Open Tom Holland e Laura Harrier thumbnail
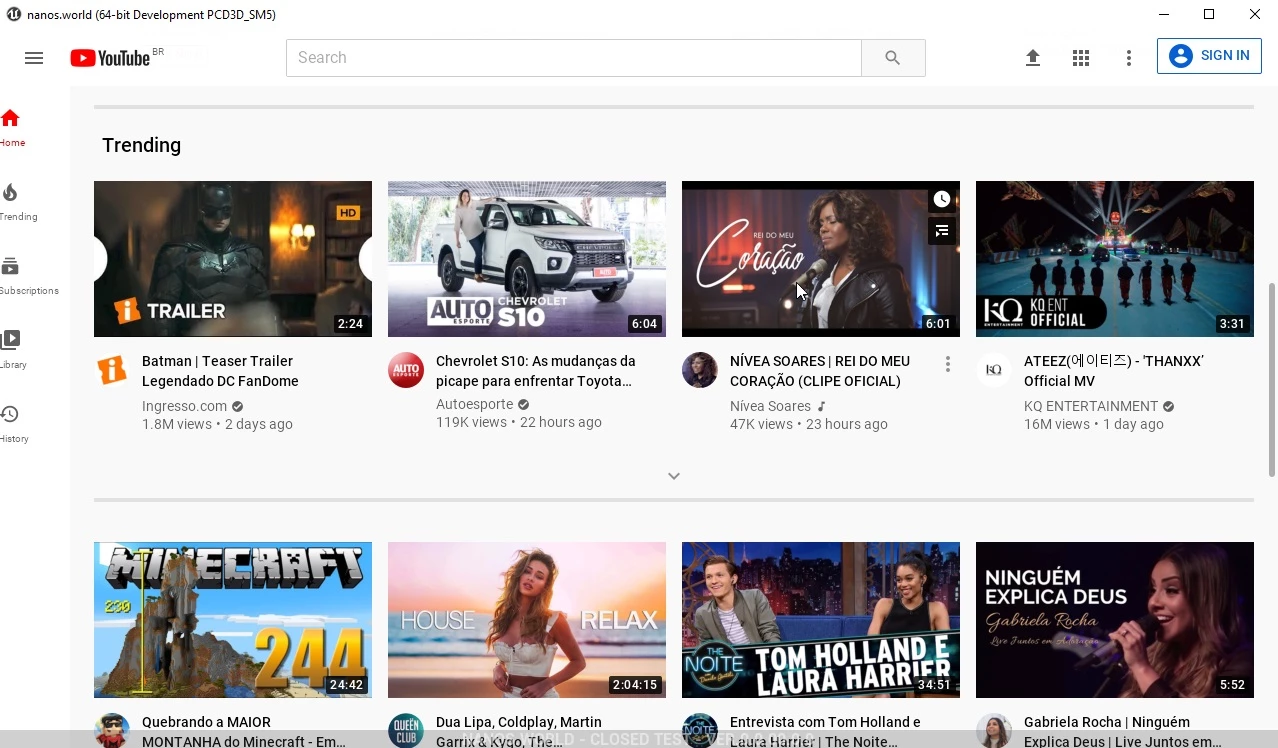Screen dimensions: 1278x748 [x=821, y=620]
